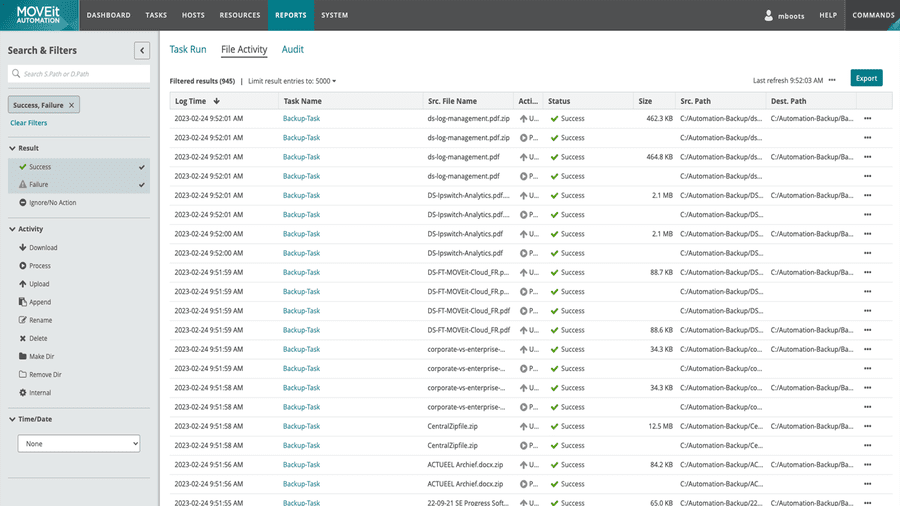Filter by Internal activity gear icon
900x506 pixels.
tap(22, 393)
